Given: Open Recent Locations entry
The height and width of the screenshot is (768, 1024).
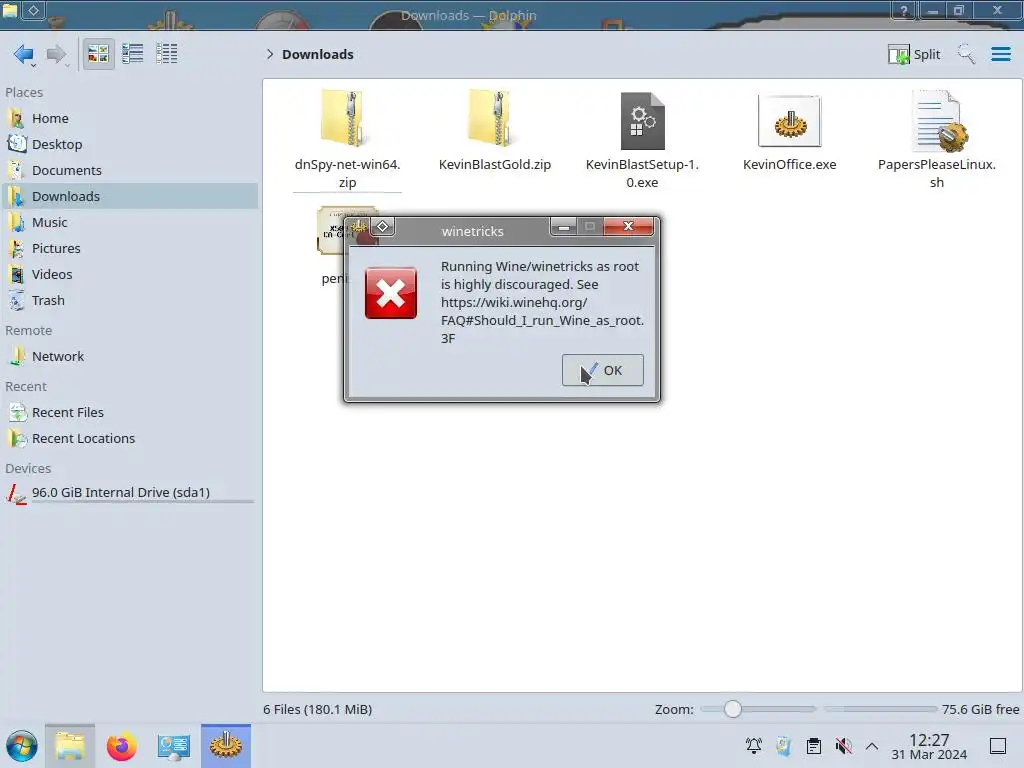Looking at the screenshot, I should [131, 439].
